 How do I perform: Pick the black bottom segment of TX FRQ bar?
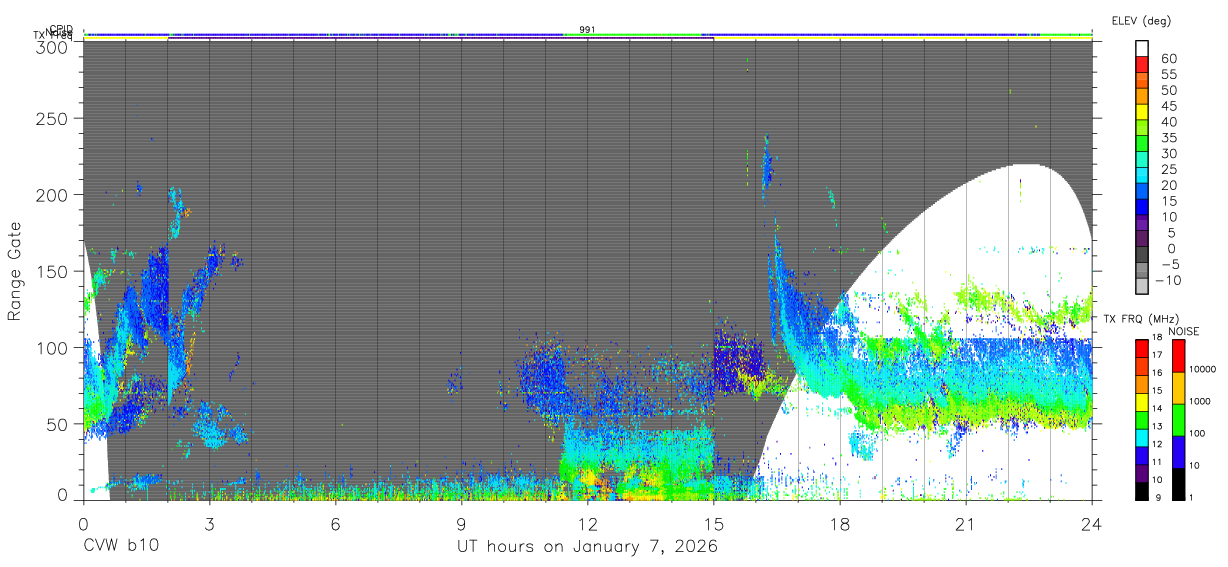pyautogui.click(x=1142, y=492)
